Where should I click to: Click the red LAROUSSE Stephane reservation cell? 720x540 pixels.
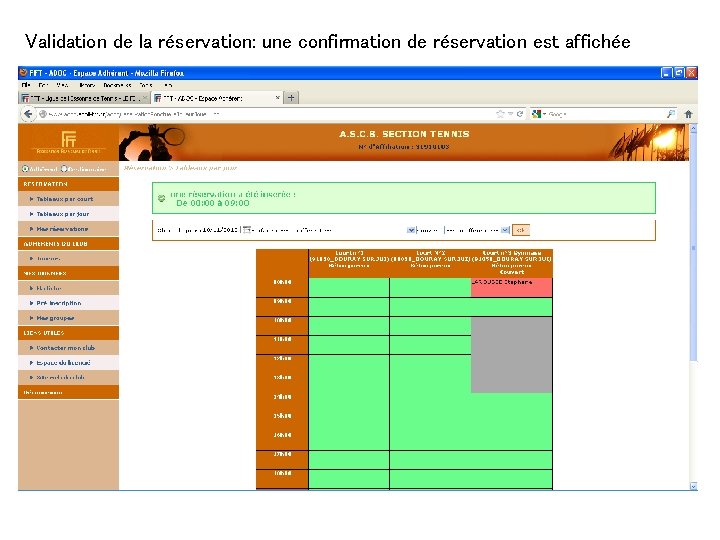point(512,287)
